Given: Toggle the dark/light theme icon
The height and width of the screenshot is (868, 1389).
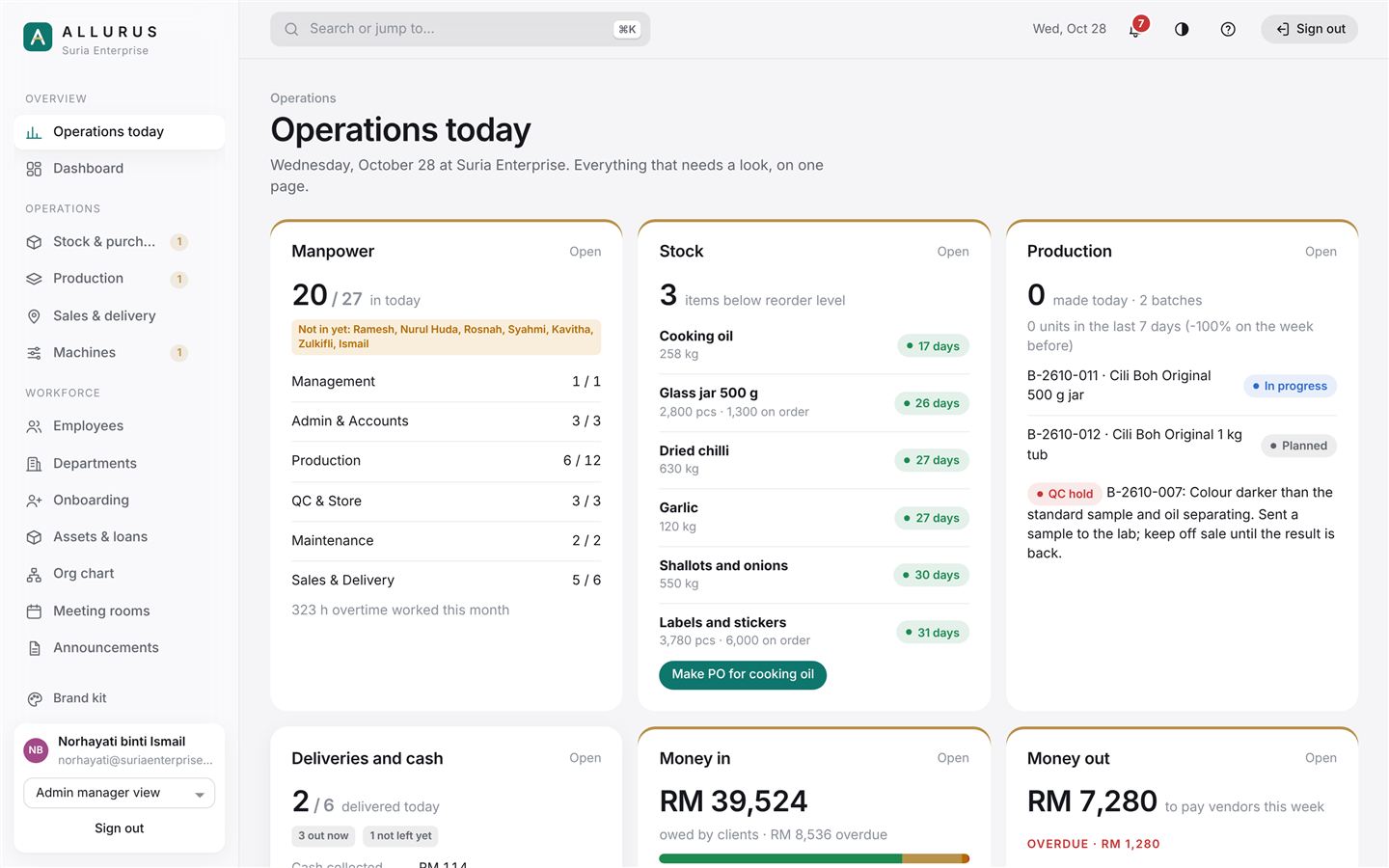Looking at the screenshot, I should (1182, 29).
